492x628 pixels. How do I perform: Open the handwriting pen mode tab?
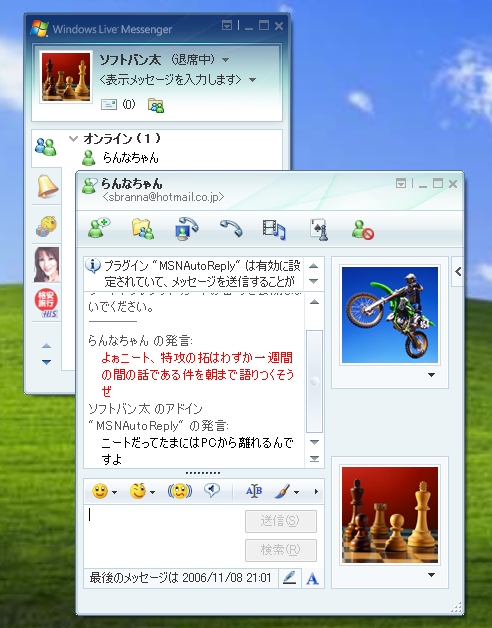pos(289,578)
